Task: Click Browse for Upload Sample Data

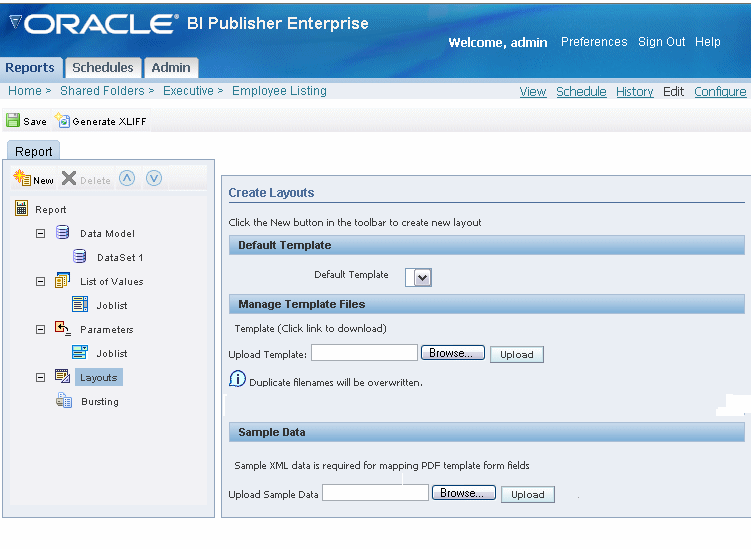Action: click(464, 493)
